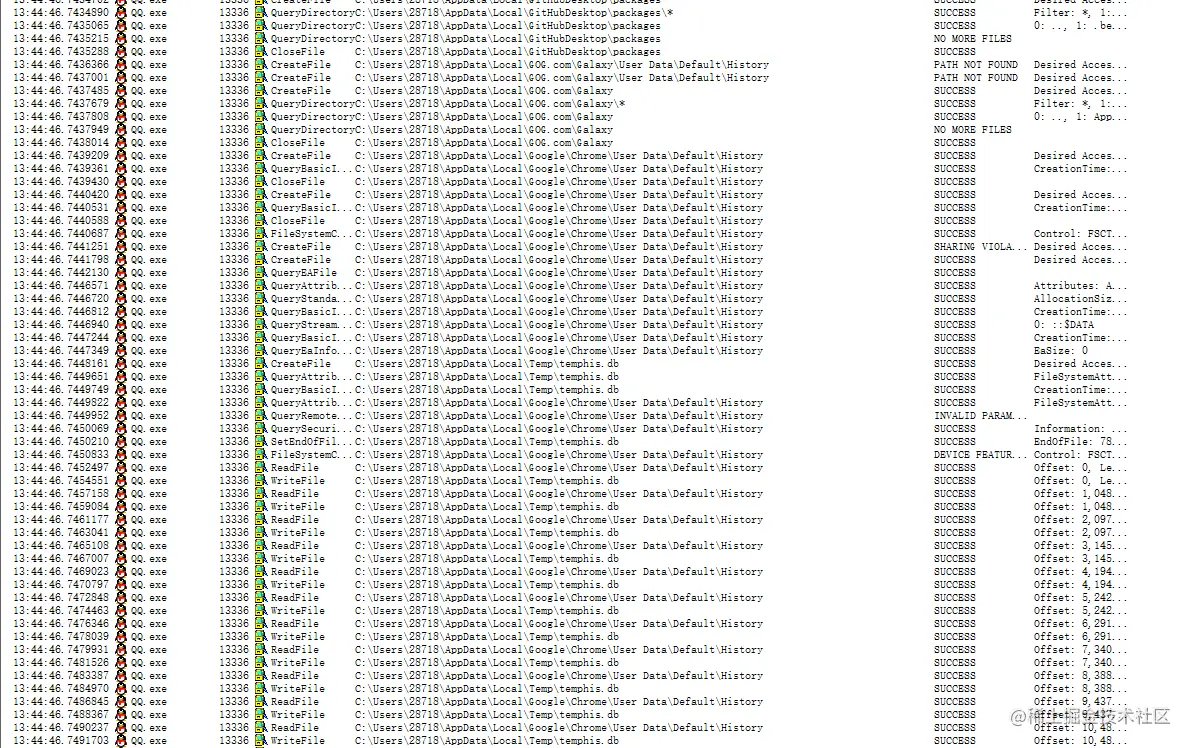This screenshot has height=748, width=1192.
Task: Select the QueryRemote... operation text
Action: (309, 416)
